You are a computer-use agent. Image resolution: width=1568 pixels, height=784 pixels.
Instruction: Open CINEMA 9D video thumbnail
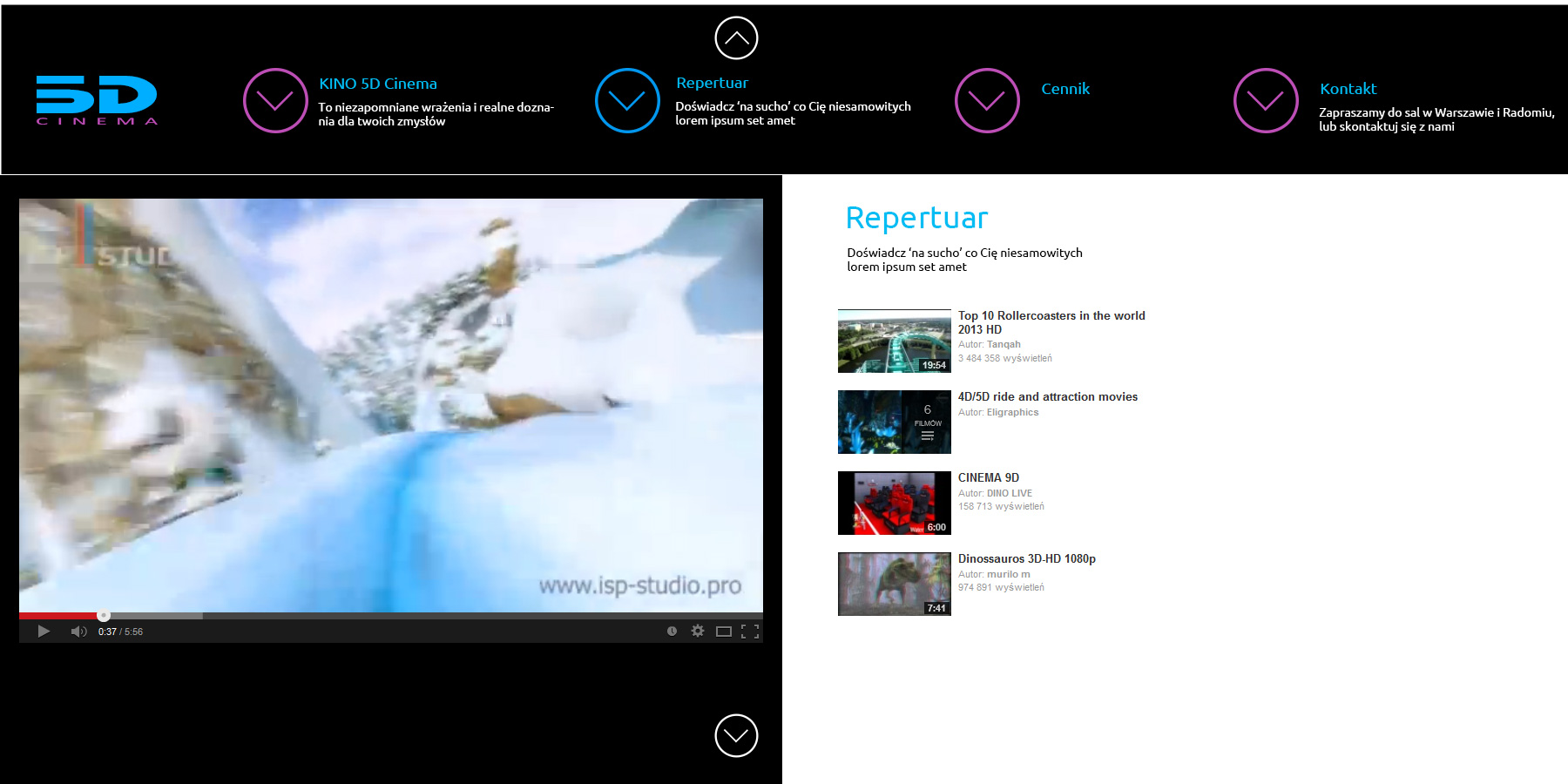click(895, 504)
